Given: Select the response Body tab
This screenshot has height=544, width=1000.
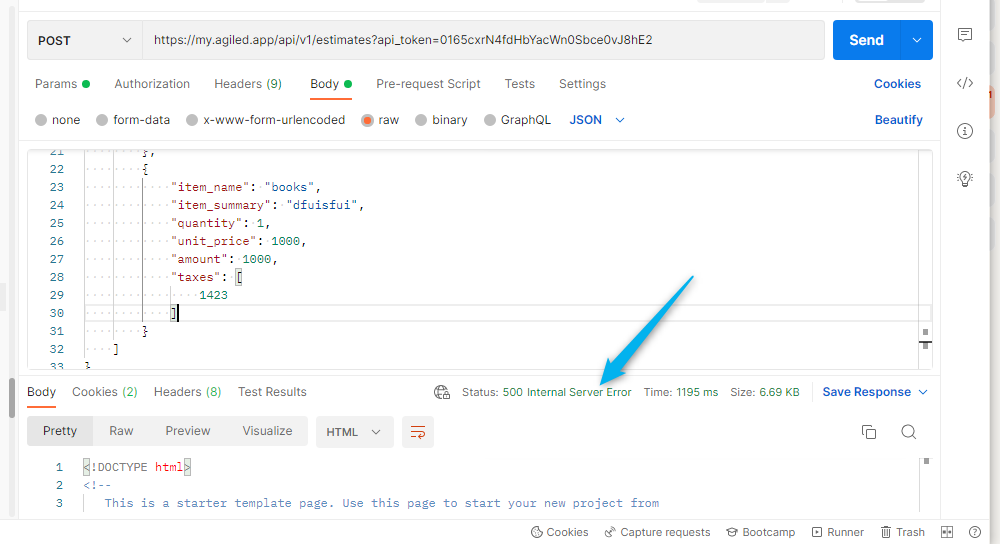Looking at the screenshot, I should click(41, 392).
